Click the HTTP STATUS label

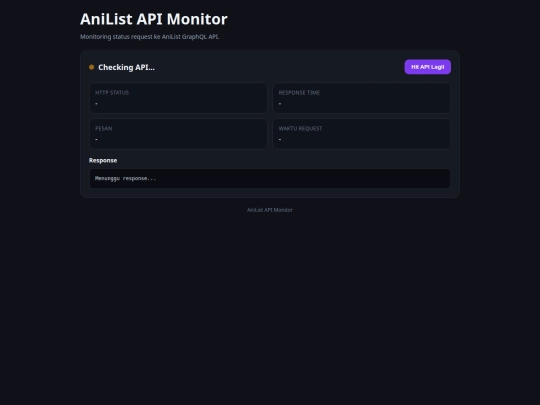click(112, 93)
